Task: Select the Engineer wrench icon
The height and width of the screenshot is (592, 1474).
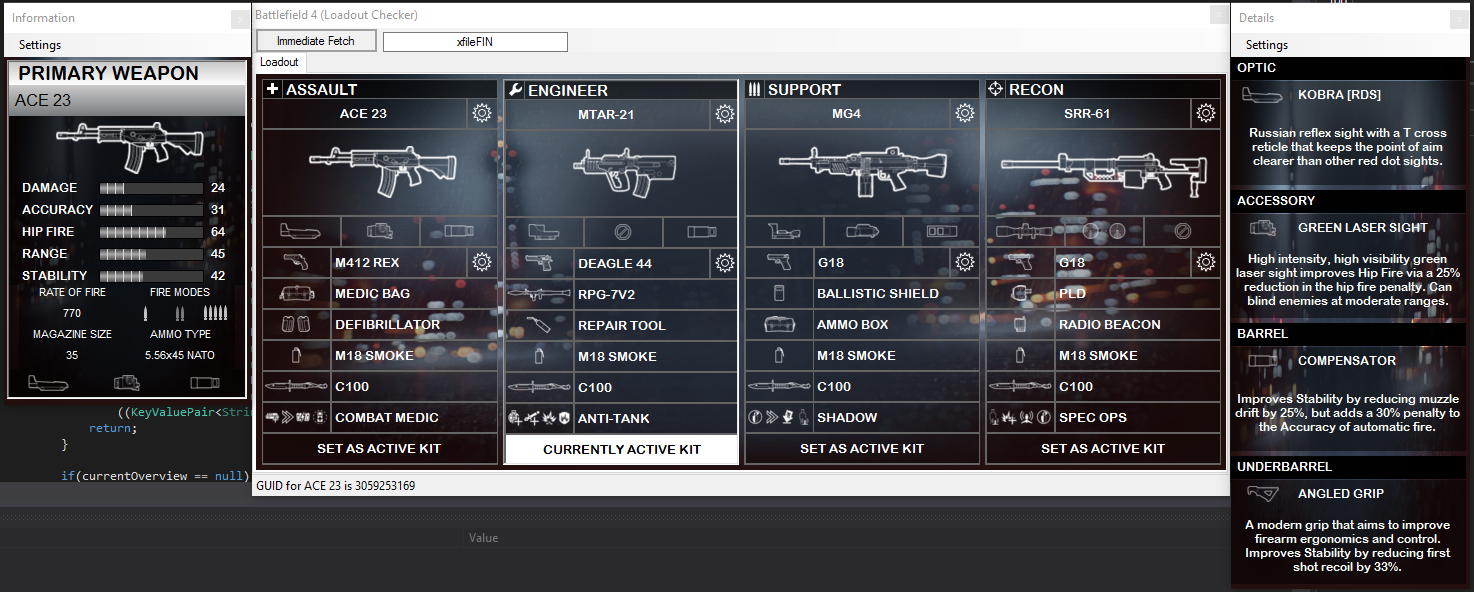Action: tap(513, 89)
